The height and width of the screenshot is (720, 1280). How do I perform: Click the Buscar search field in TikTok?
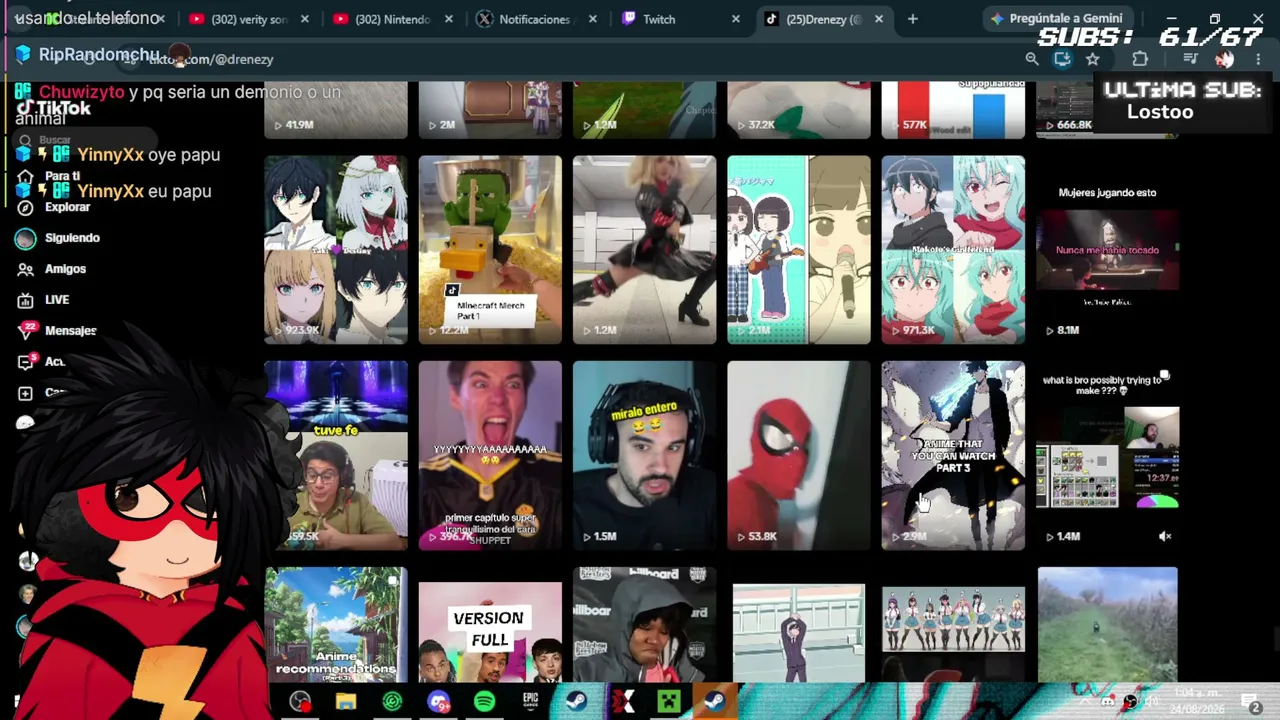[85, 141]
